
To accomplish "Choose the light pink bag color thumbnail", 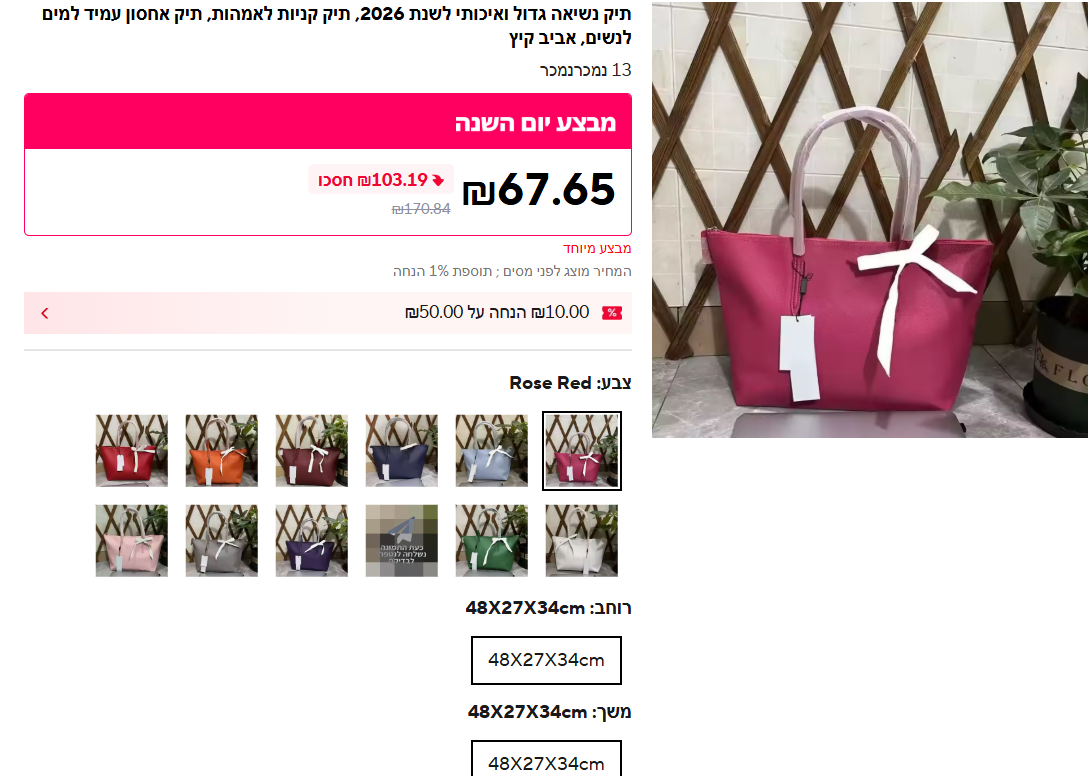I will click(x=132, y=541).
